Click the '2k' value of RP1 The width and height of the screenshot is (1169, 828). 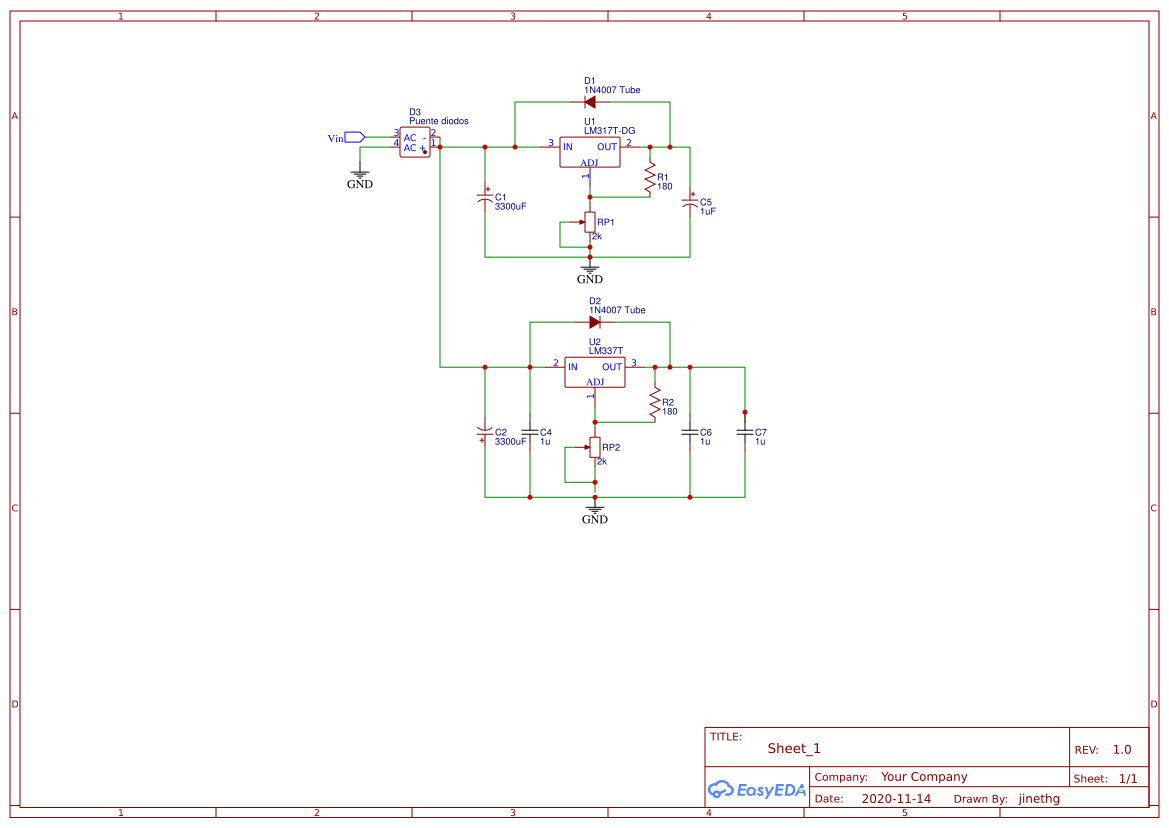pos(596,236)
